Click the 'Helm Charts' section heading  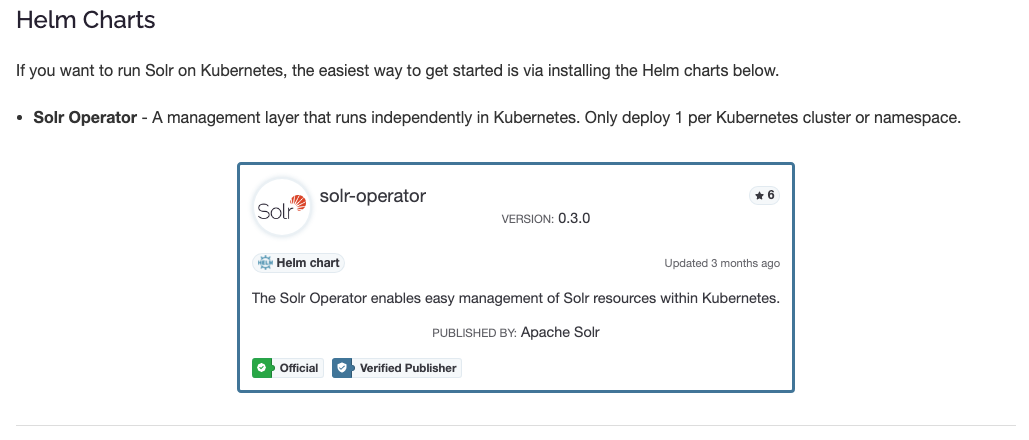pyautogui.click(x=86, y=19)
